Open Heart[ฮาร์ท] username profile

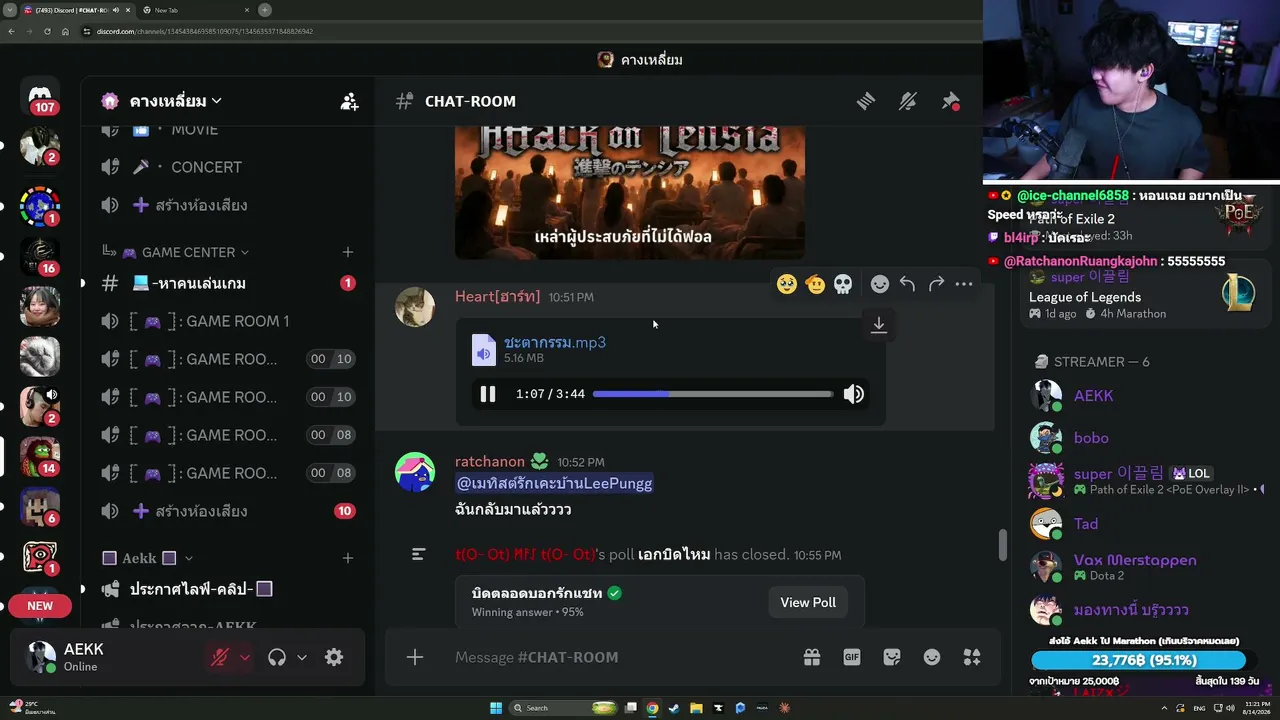click(497, 296)
